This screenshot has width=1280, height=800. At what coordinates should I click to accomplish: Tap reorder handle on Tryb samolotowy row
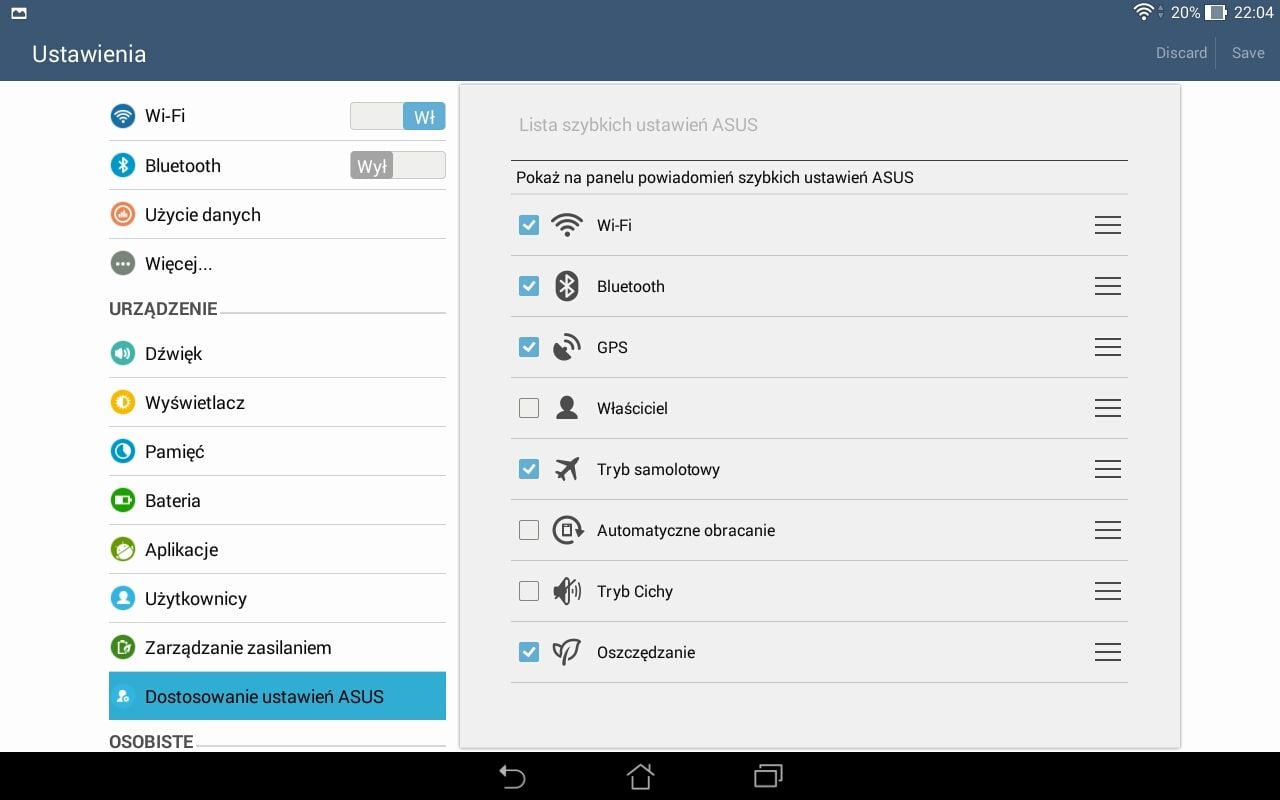click(1107, 469)
